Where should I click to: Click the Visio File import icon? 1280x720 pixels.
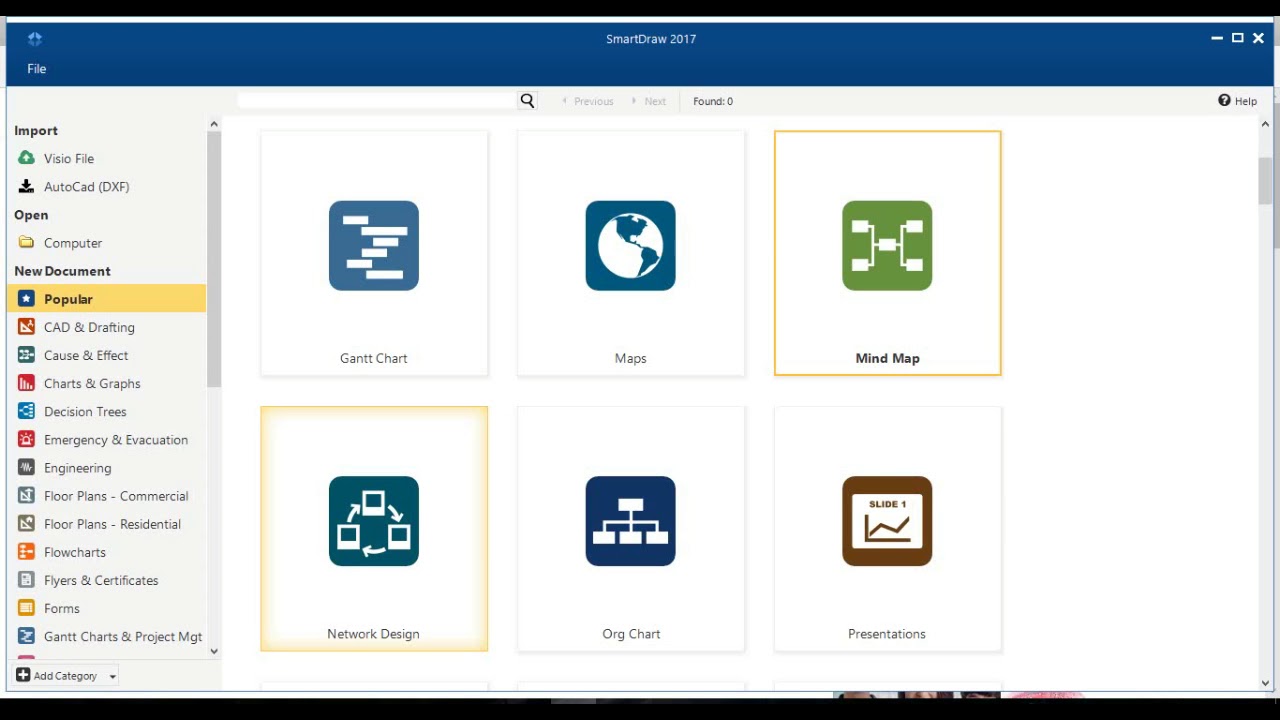coord(26,158)
